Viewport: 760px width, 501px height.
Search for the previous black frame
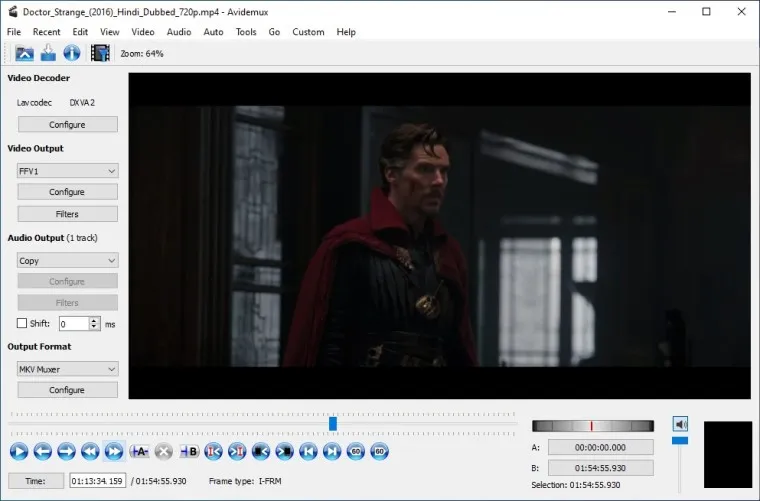[261, 452]
